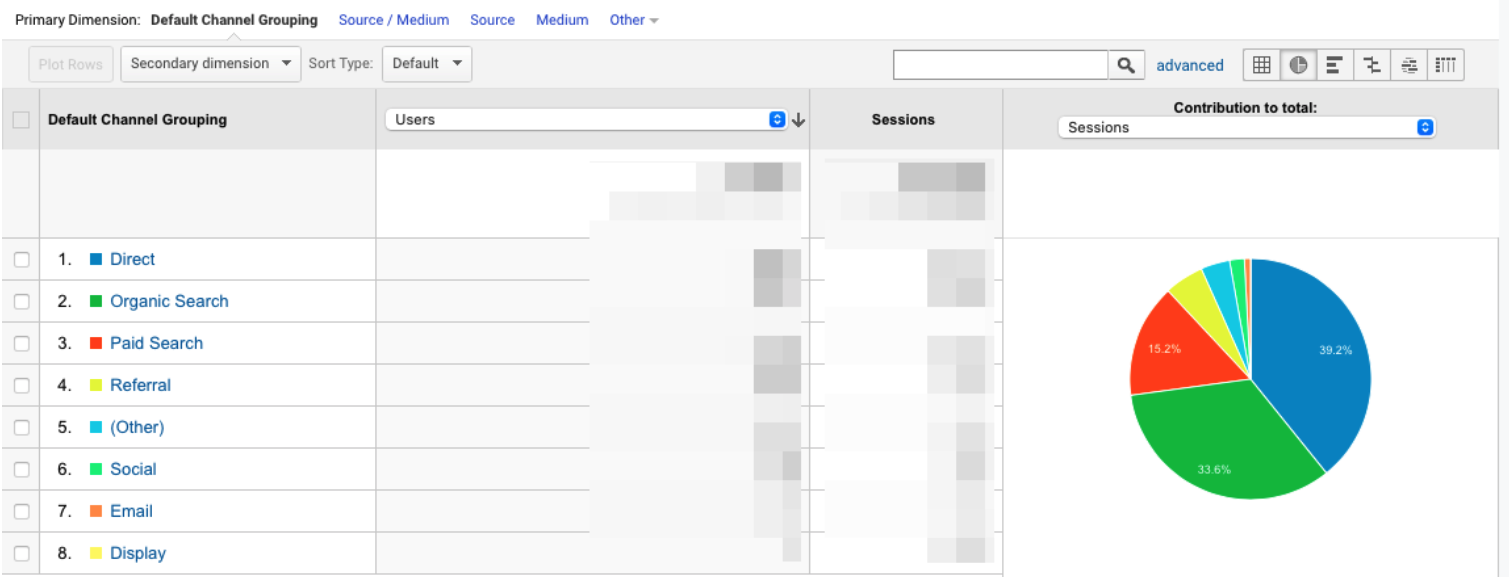Open the Secondary dimension dropdown

pos(210,64)
